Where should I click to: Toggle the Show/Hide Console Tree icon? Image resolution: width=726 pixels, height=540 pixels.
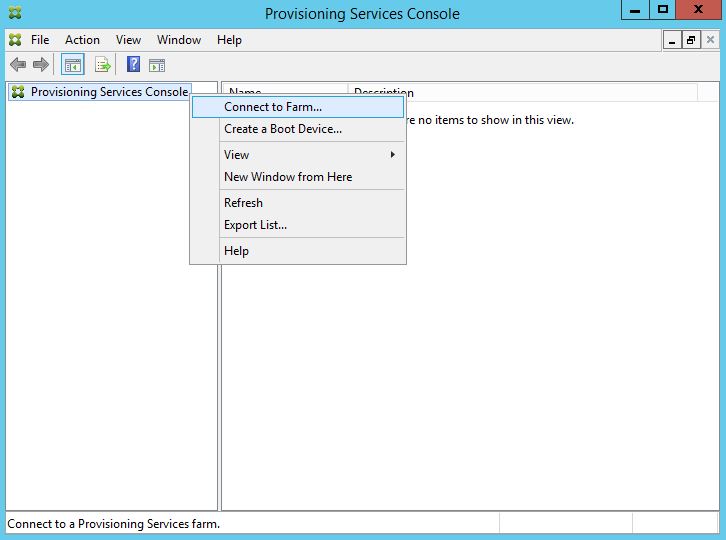(x=73, y=65)
